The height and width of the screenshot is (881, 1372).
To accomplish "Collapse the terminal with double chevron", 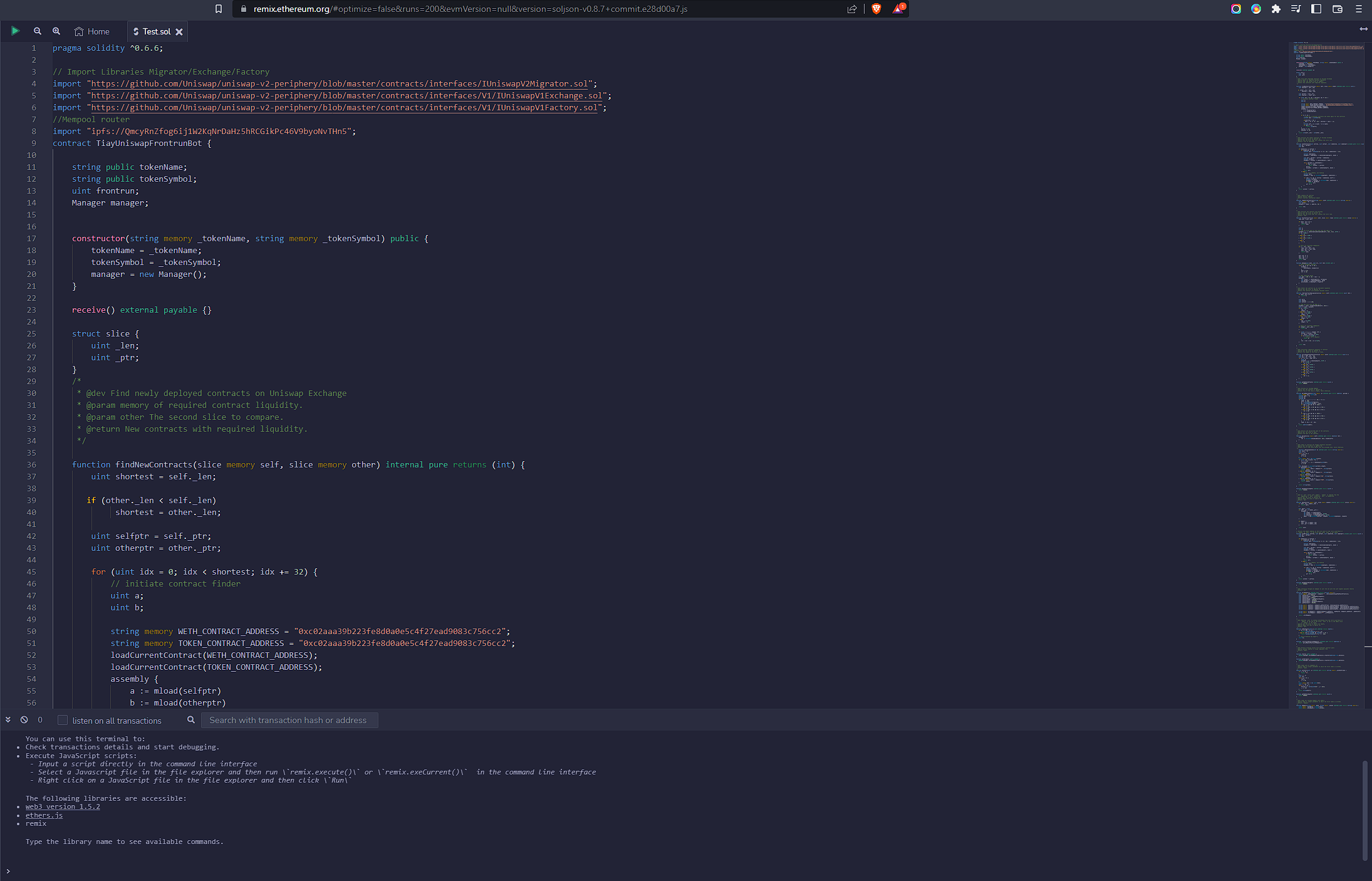I will click(8, 720).
